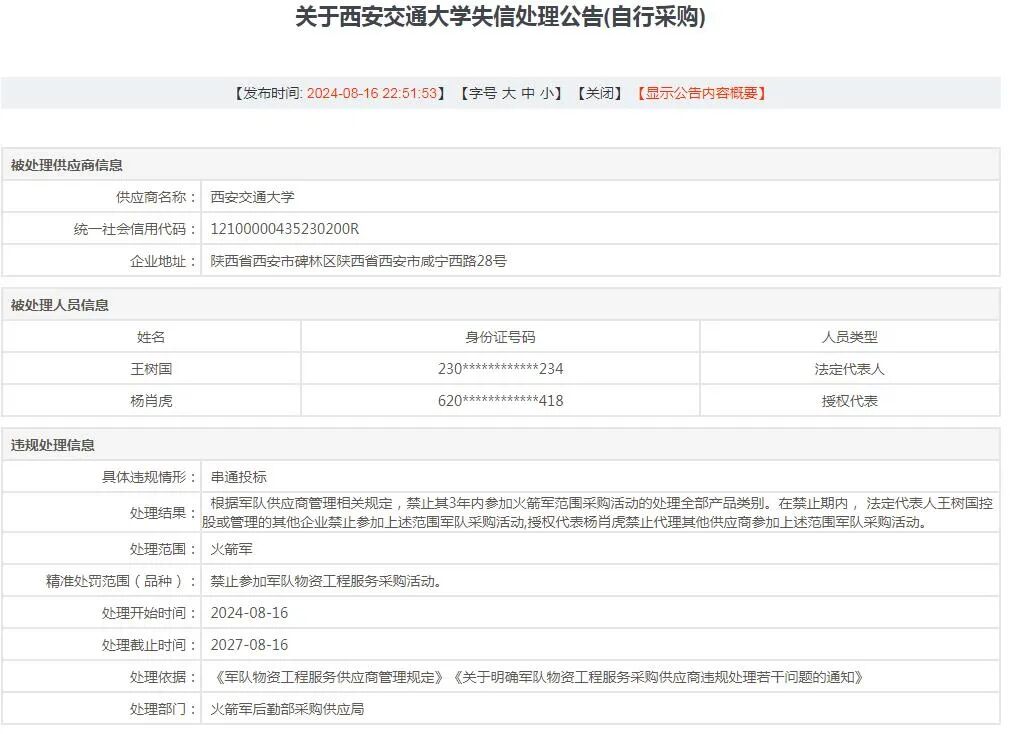Click the 关闭 close link

[x=600, y=93]
